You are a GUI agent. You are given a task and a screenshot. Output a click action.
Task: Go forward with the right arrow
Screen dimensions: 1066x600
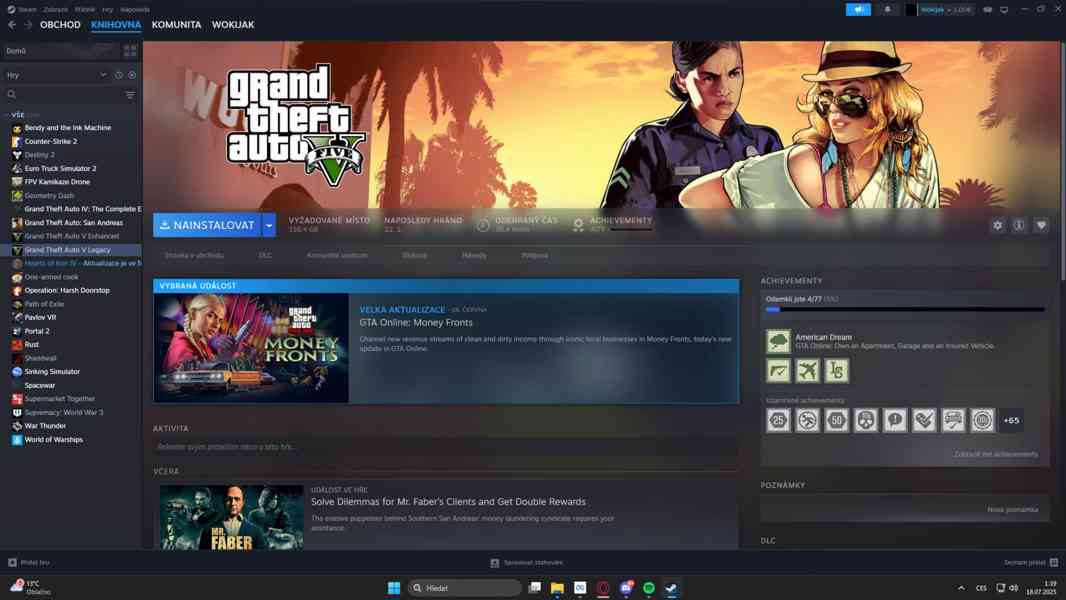(28, 24)
